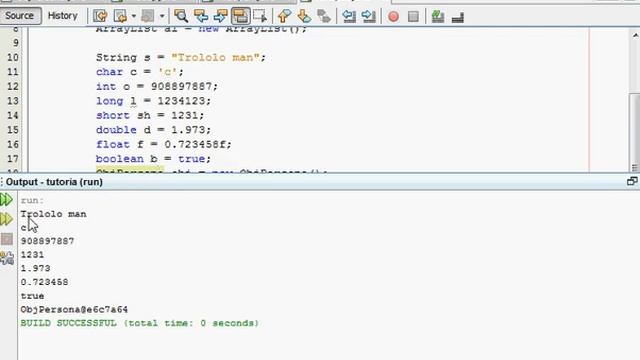Click the Re-run with different parameters yellow icon
Viewport: 640px width, 360px height.
6,219
